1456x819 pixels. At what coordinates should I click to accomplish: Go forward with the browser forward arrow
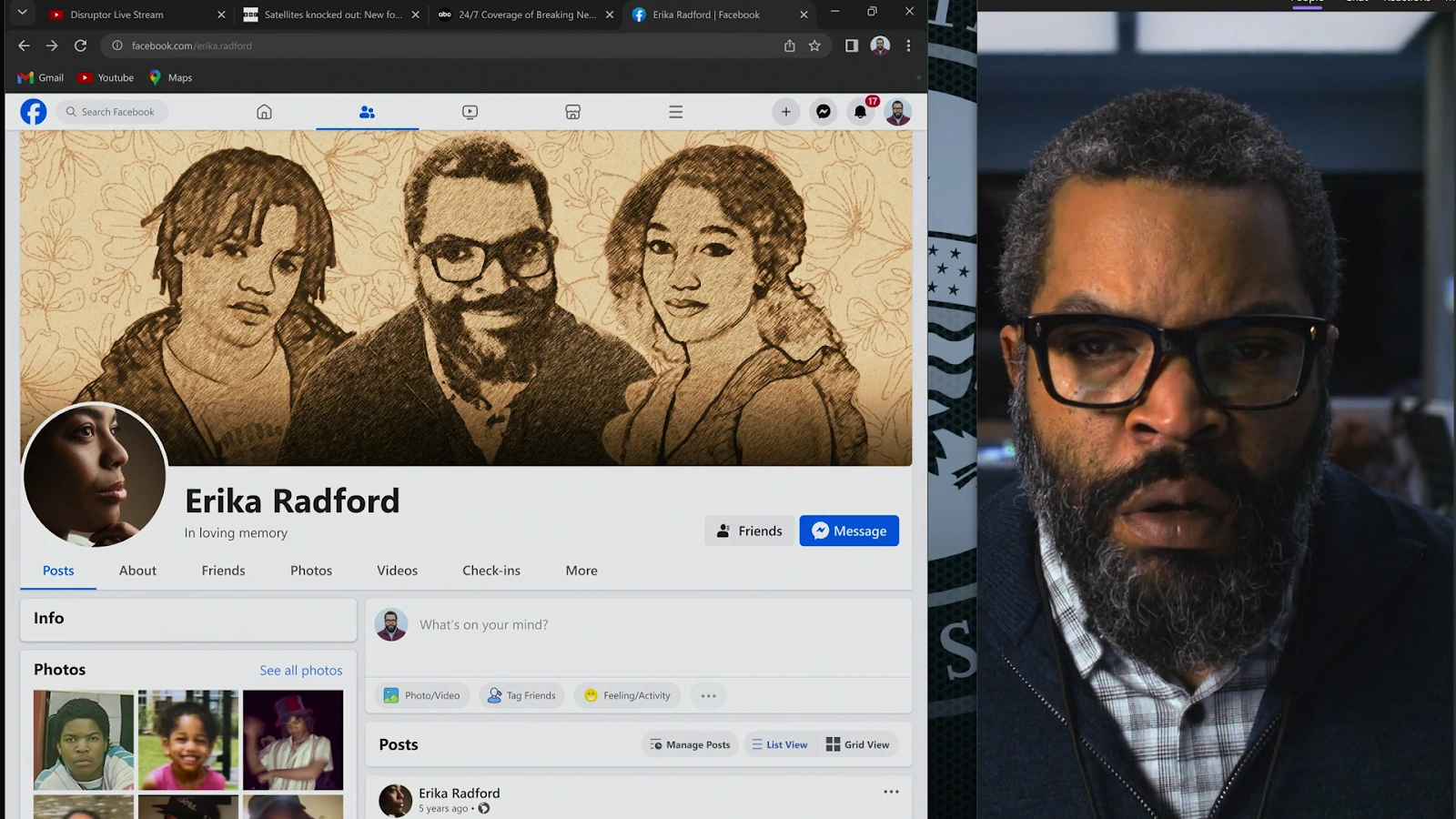[x=52, y=45]
